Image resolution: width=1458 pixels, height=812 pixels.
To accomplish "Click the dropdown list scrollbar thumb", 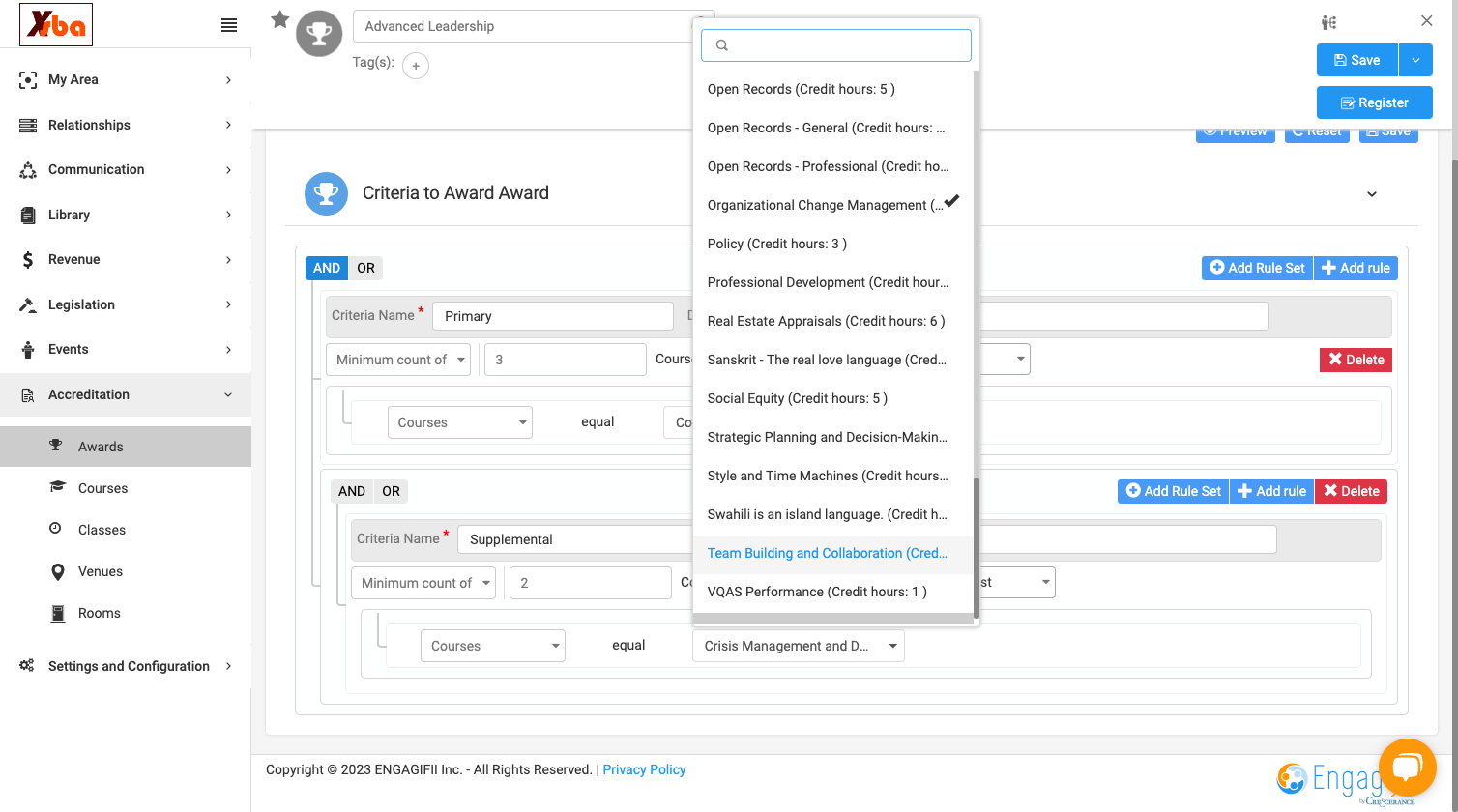I will coord(977,546).
